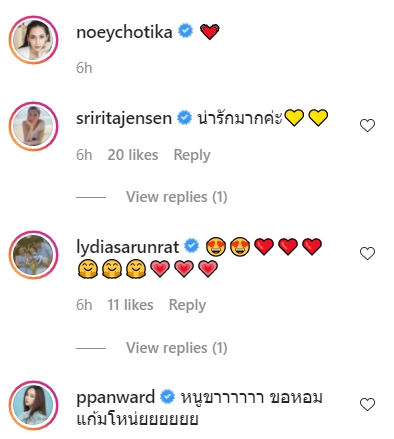Image resolution: width=394 pixels, height=439 pixels.
Task: Click the lydiasarunrat username
Action: (128, 247)
